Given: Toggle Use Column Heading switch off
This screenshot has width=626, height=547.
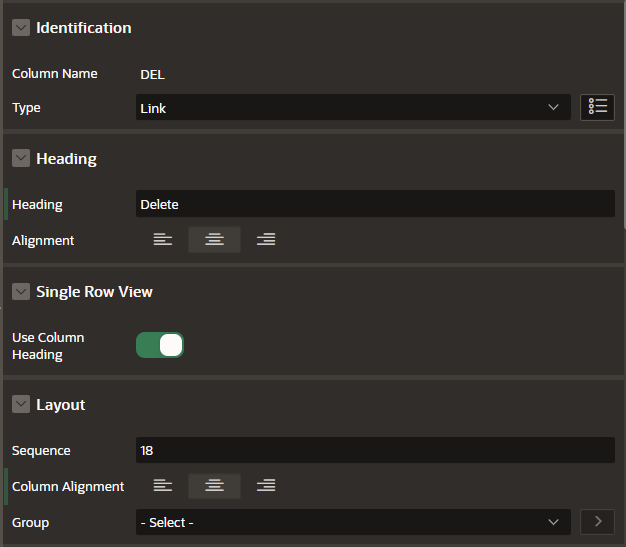Looking at the screenshot, I should [x=160, y=345].
